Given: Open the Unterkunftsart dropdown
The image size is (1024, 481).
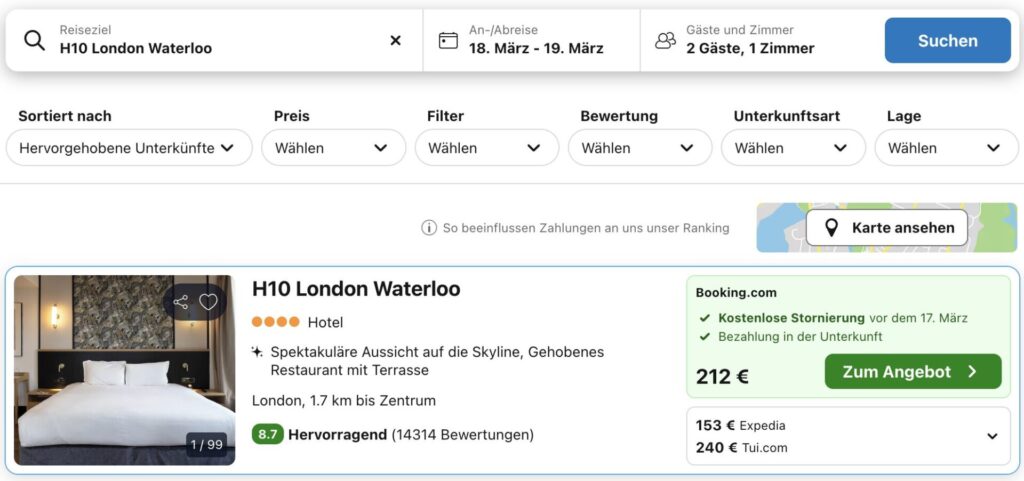Looking at the screenshot, I should [x=792, y=148].
